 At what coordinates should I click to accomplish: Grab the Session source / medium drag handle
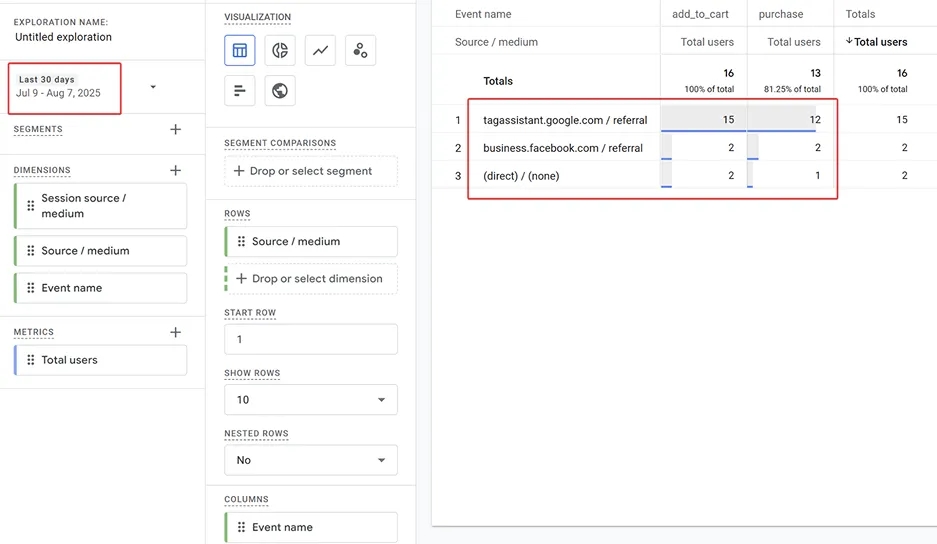pos(30,206)
